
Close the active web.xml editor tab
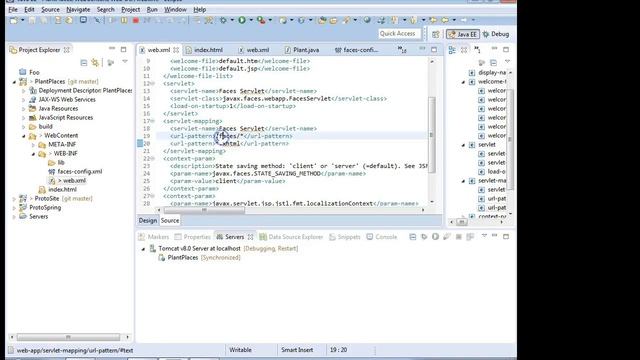tap(176, 50)
